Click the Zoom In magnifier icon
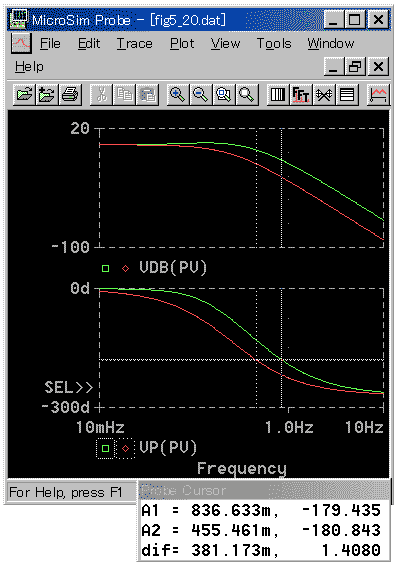This screenshot has height=565, width=396. [x=178, y=95]
